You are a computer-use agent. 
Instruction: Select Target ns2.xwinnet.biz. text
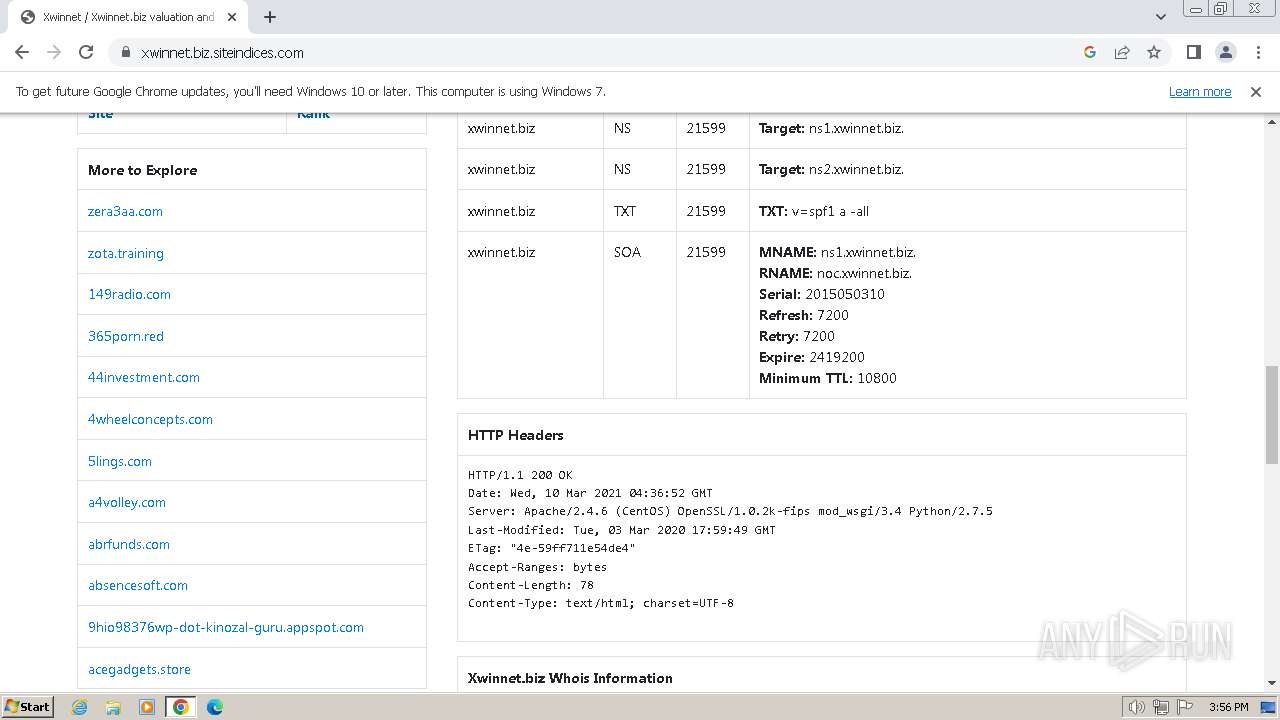coord(831,169)
